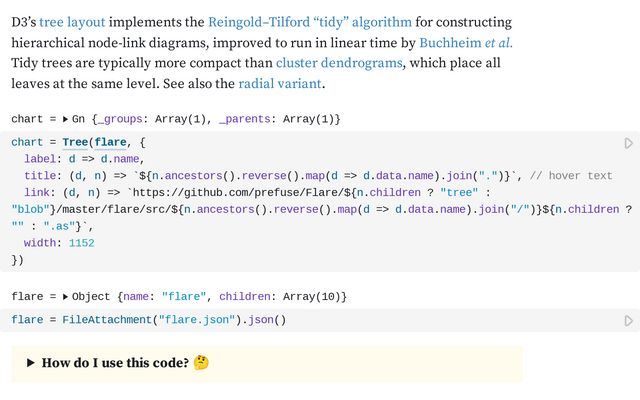
Task: Run the flare FileAttachment cell play icon
Action: pyautogui.click(x=629, y=321)
